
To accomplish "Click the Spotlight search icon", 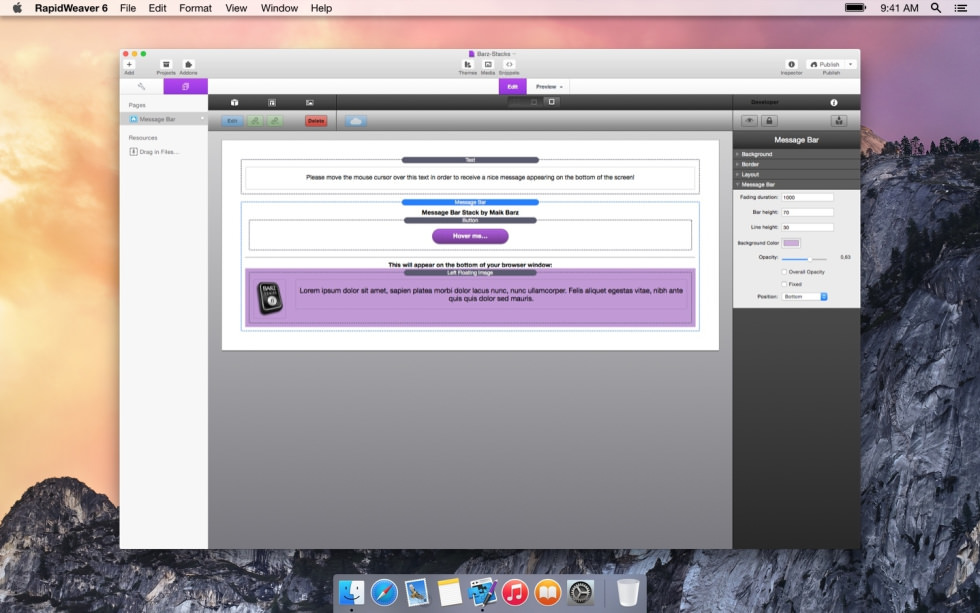I will click(936, 8).
